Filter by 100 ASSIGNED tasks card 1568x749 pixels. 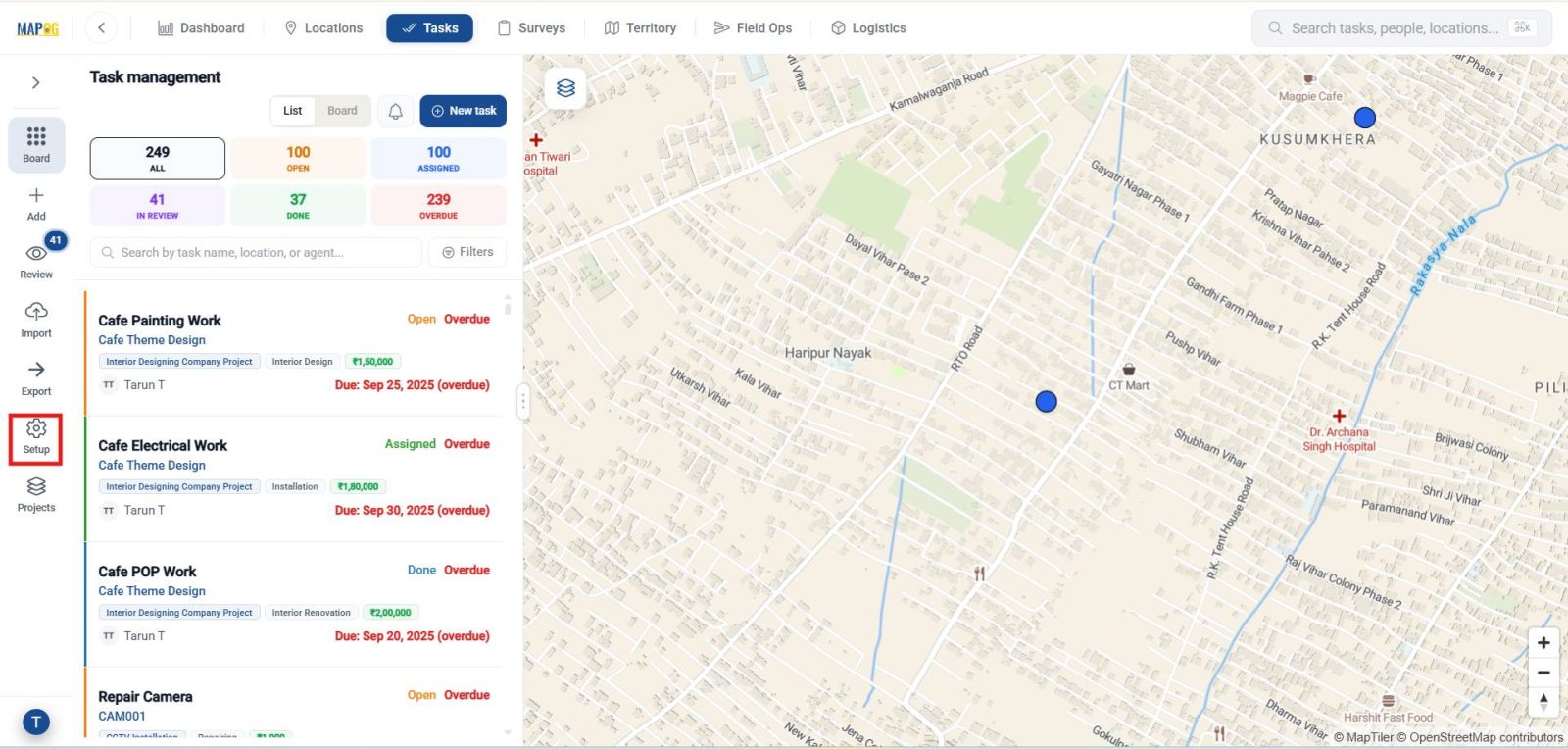click(x=439, y=159)
